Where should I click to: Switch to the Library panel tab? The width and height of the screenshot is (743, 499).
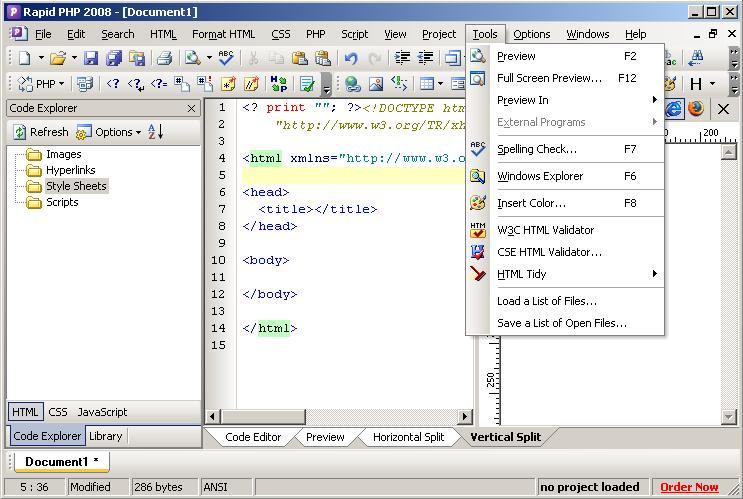[106, 436]
